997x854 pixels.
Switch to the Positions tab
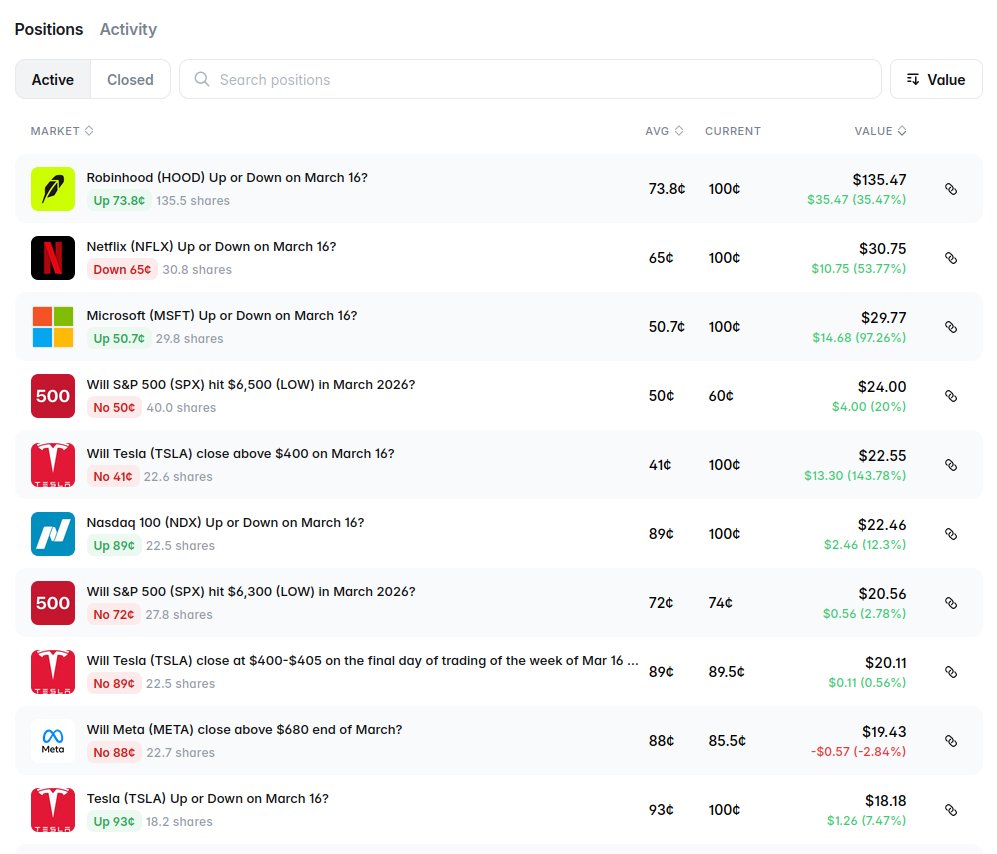(49, 29)
